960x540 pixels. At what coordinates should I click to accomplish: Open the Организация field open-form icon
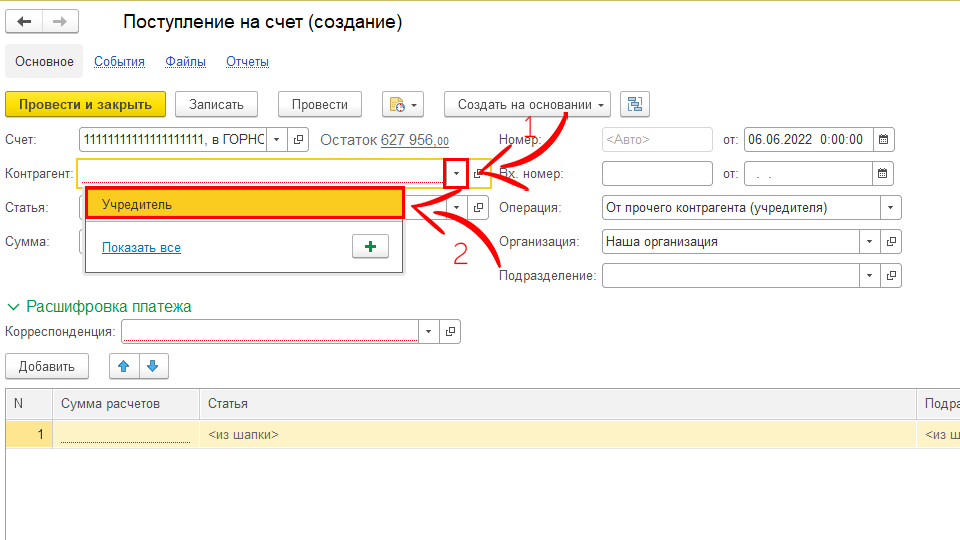click(891, 241)
